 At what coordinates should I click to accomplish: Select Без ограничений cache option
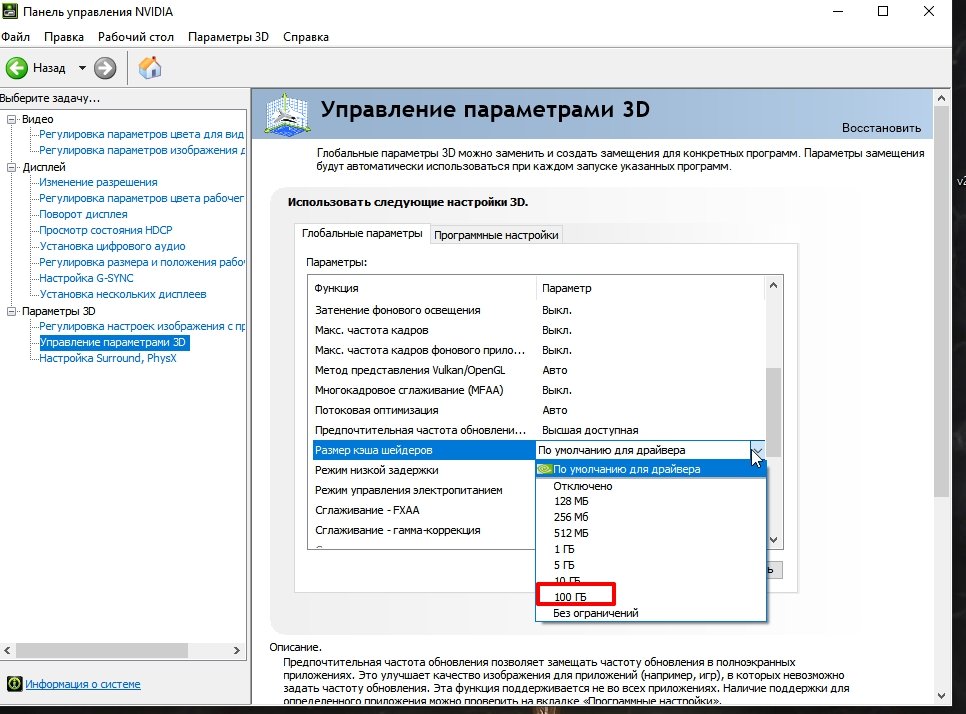595,613
